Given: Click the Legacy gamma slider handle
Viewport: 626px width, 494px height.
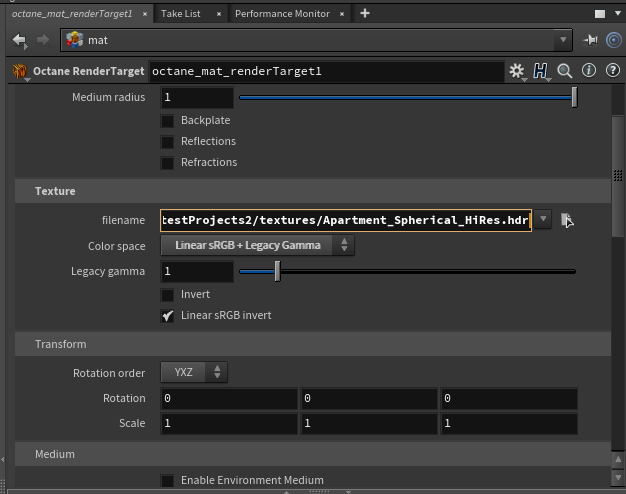Looking at the screenshot, I should (x=277, y=272).
